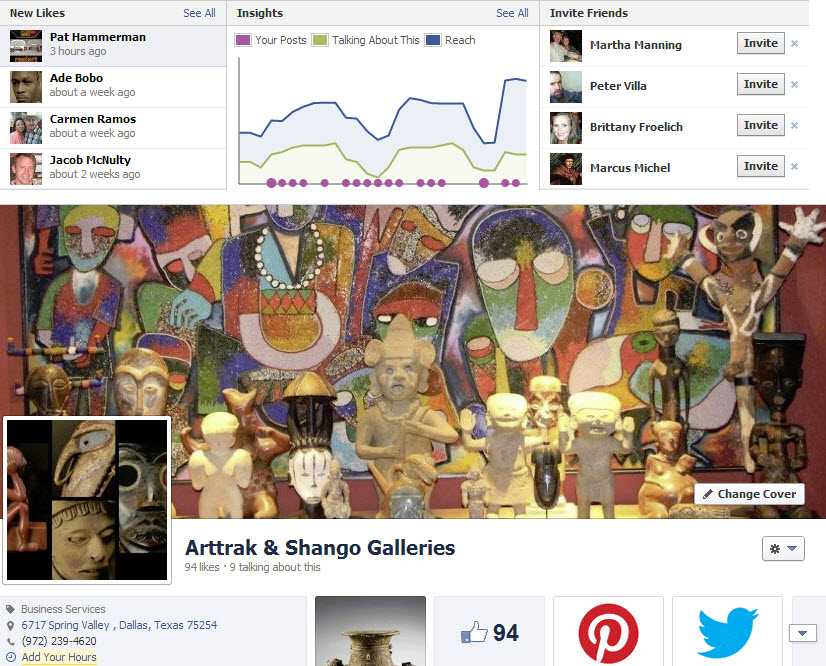
Task: Expand more apps with the arrow beside Twitter tile
Action: click(x=802, y=633)
